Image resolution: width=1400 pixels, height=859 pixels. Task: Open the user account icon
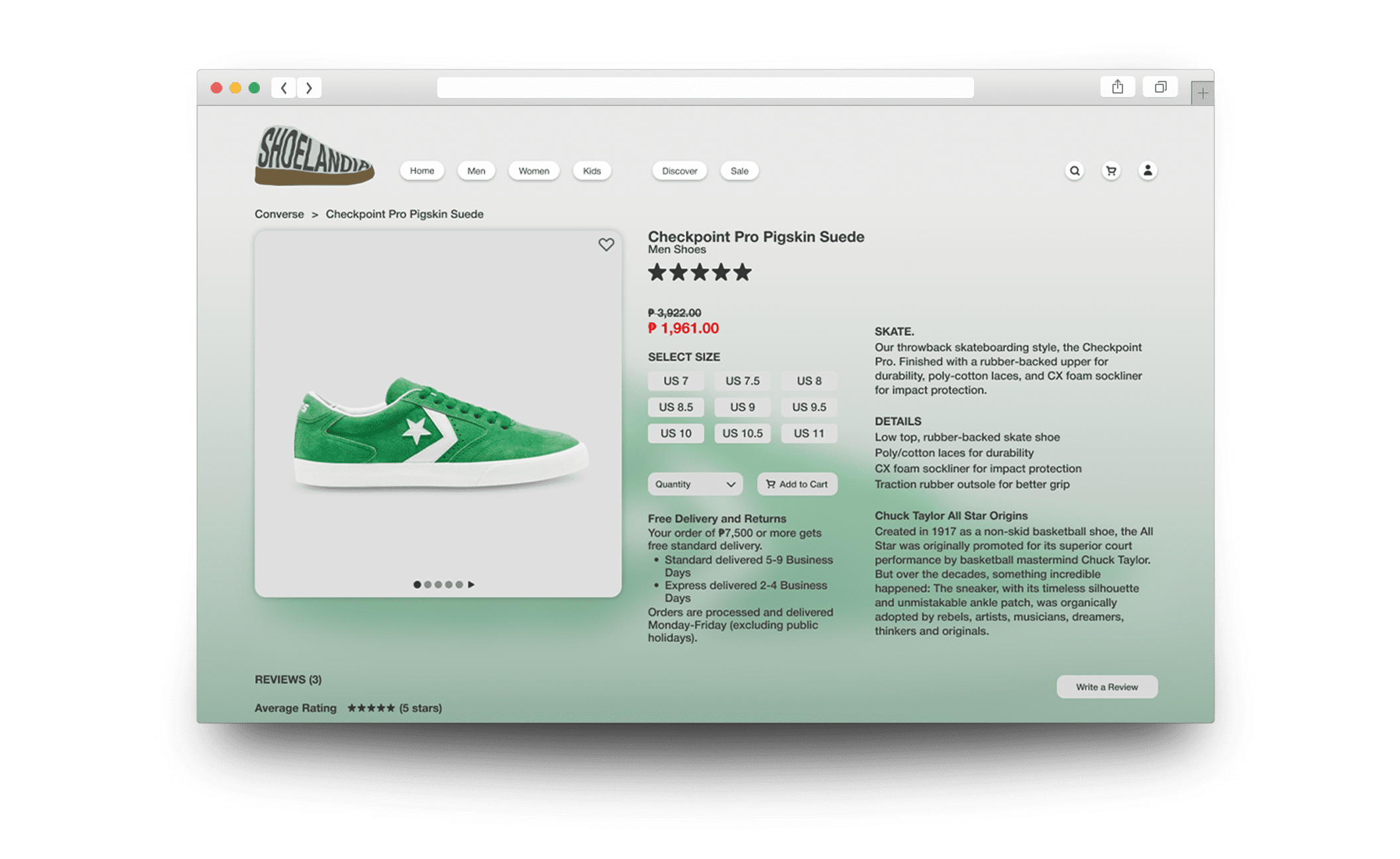point(1148,171)
